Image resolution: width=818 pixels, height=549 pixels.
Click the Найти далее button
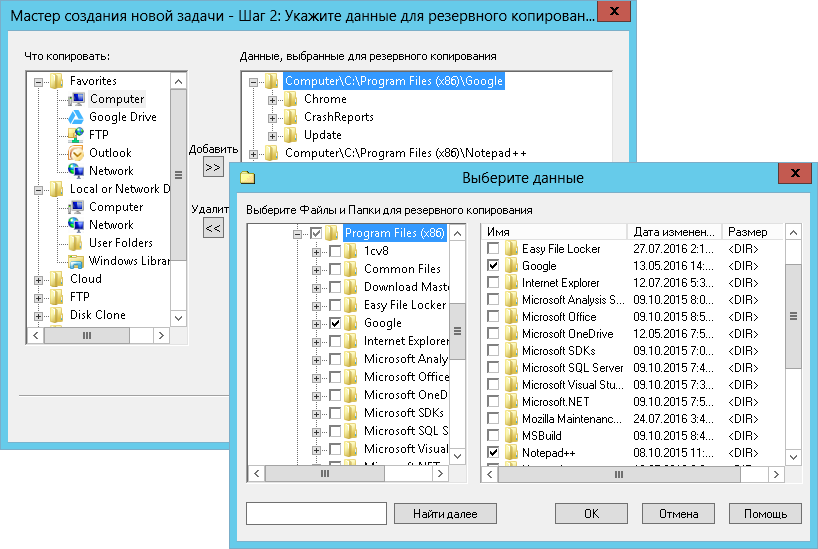(445, 514)
